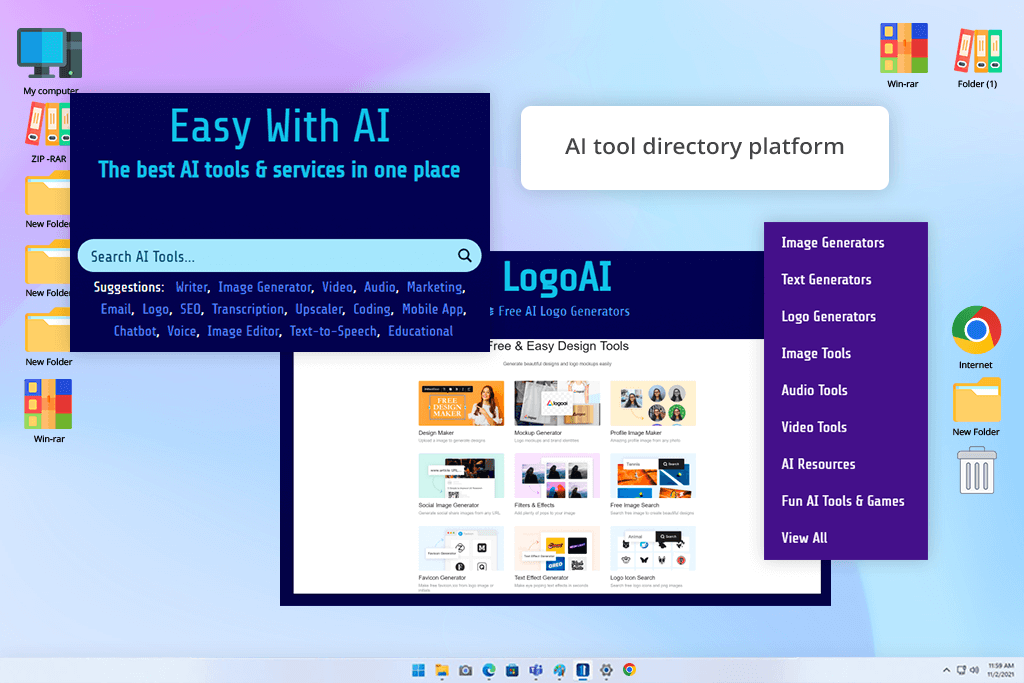Image resolution: width=1024 pixels, height=683 pixels.
Task: Click the Logo suggestion link
Action: [155, 310]
